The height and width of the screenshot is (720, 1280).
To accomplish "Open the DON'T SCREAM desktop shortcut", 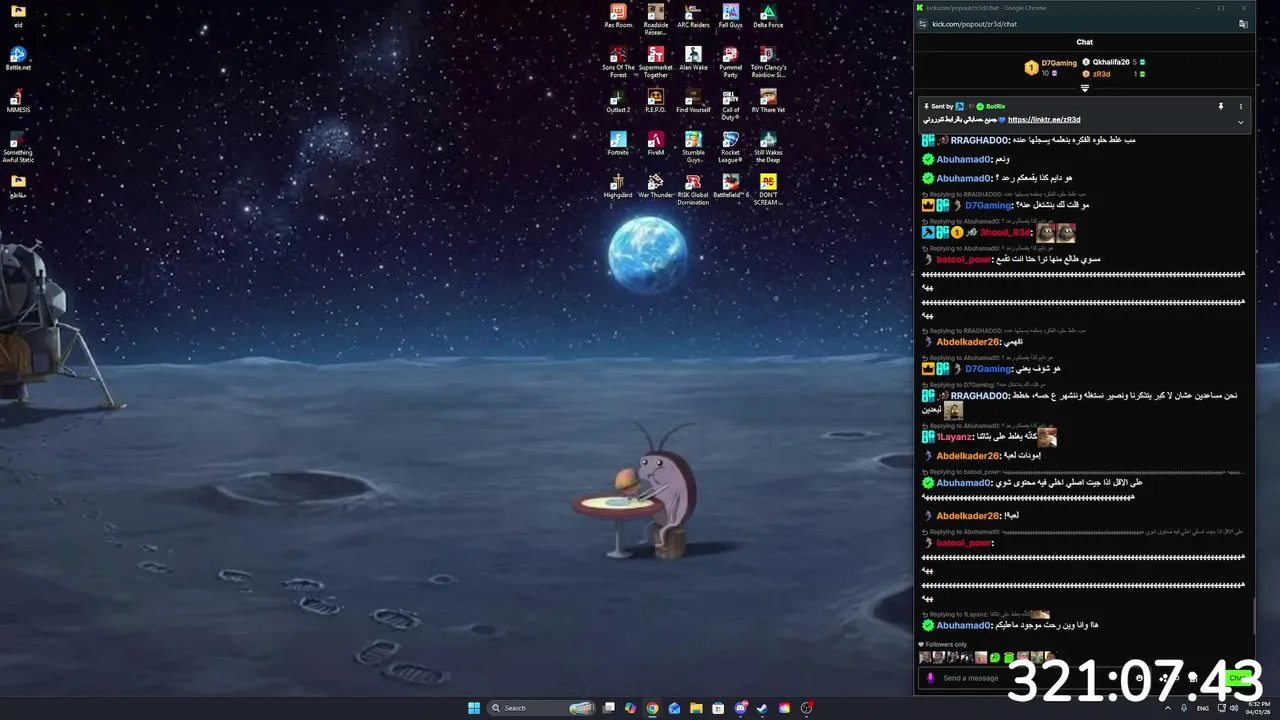I will click(x=768, y=190).
